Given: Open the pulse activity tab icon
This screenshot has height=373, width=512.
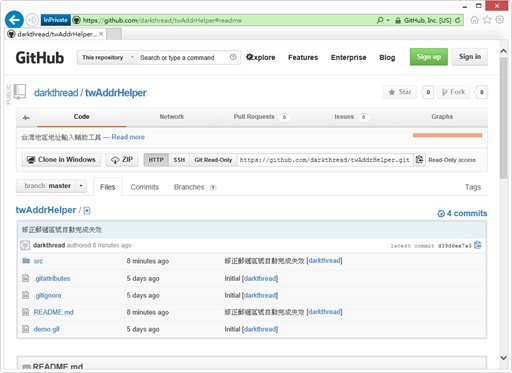Looking at the screenshot, I should 26,117.
